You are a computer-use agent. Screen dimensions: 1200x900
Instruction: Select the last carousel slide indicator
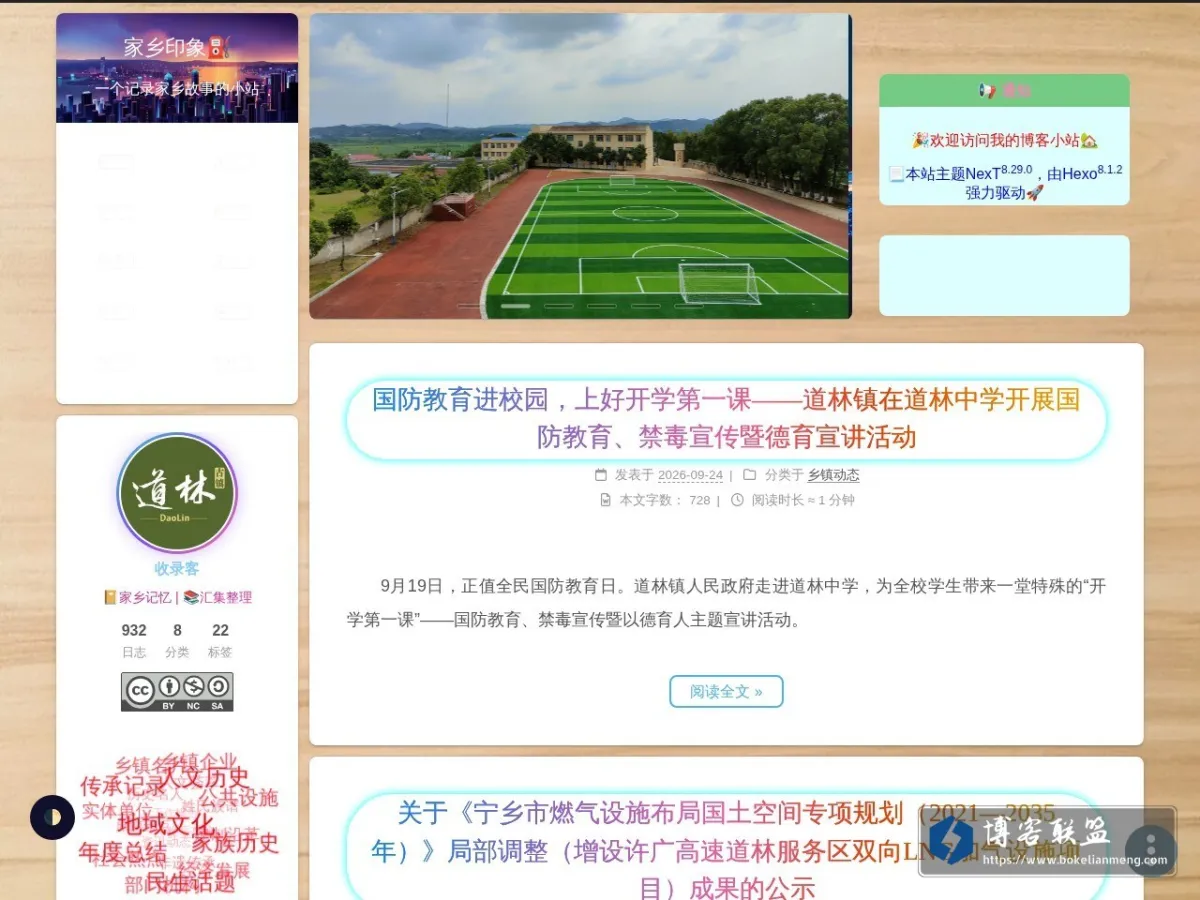[x=689, y=306]
